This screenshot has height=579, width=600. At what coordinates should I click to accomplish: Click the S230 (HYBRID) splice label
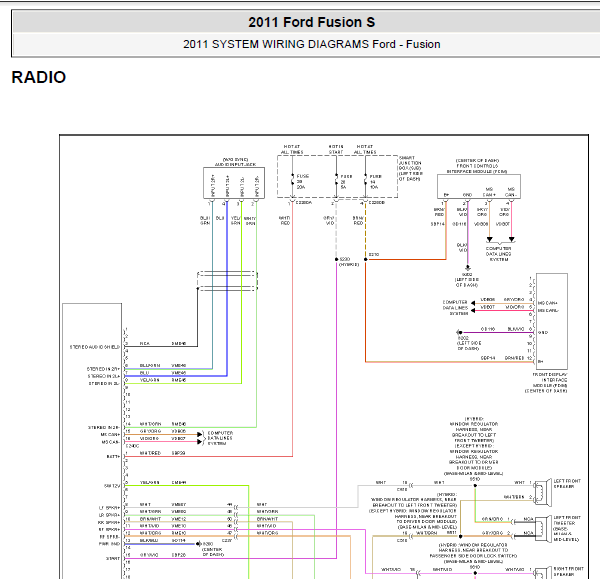[x=349, y=262]
